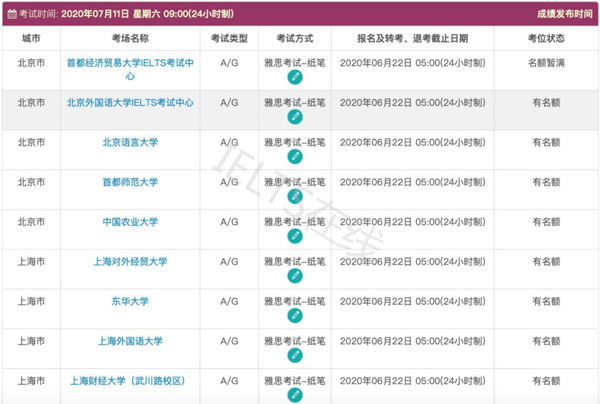Click pencil icon in 中国农业大学 row
Viewport: 600px width, 404px height.
295,236
